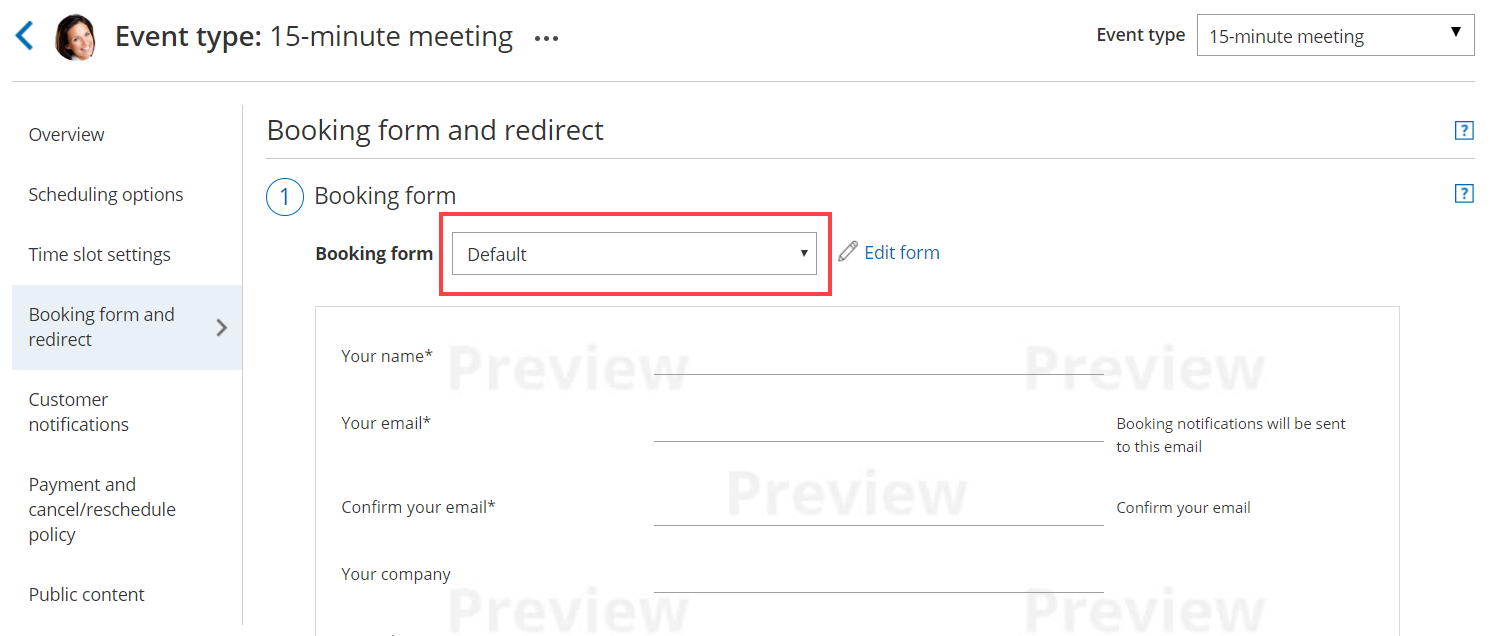Open the Overview section
The image size is (1498, 636).
[x=67, y=135]
